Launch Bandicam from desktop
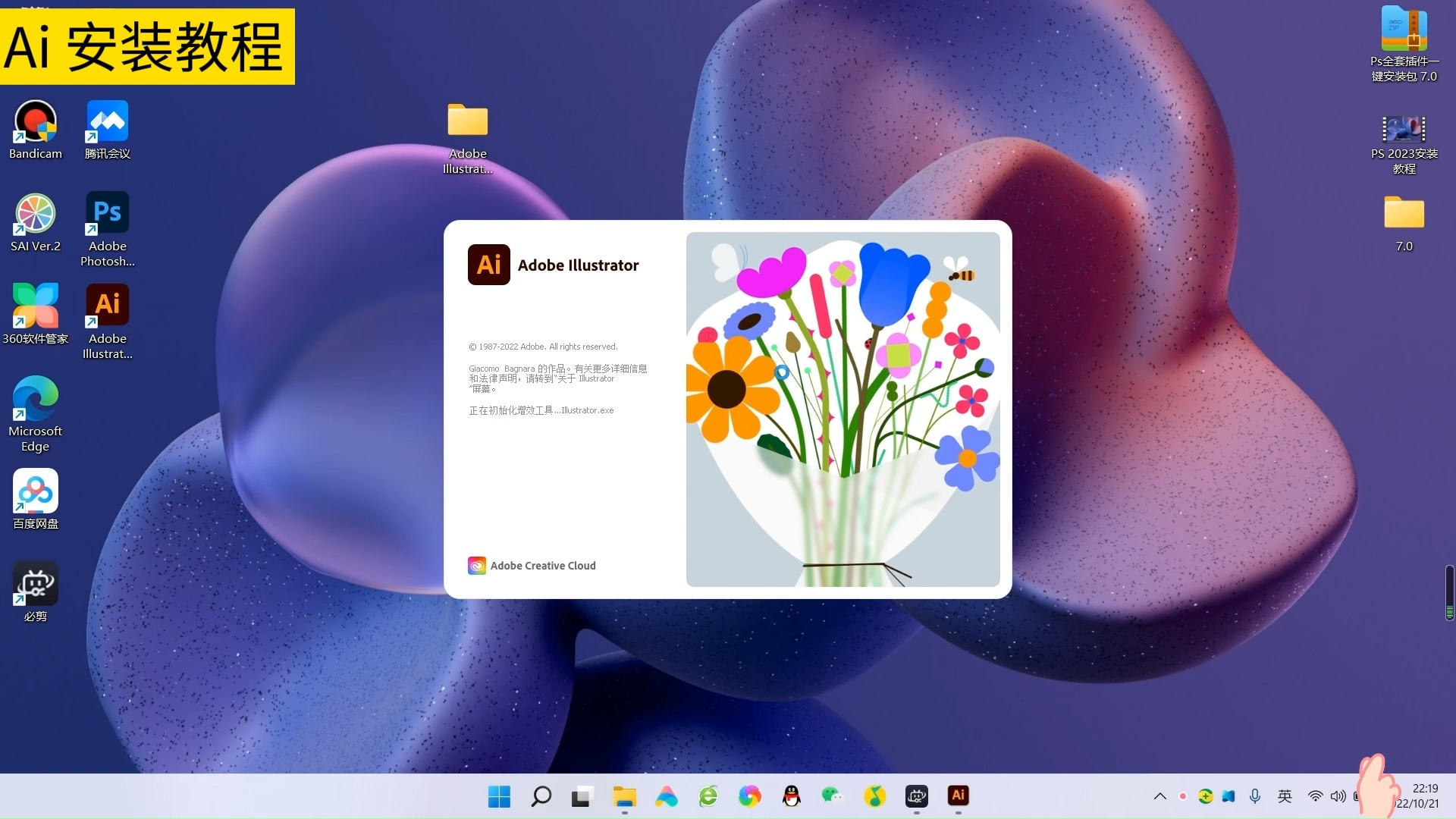Image resolution: width=1456 pixels, height=819 pixels. point(35,121)
